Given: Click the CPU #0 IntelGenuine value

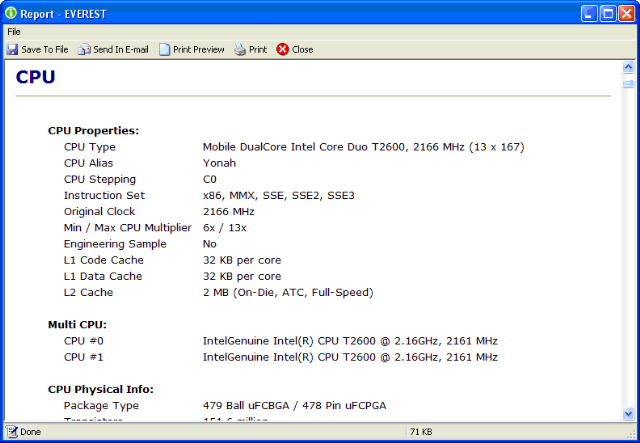Looking at the screenshot, I should click(x=350, y=341).
